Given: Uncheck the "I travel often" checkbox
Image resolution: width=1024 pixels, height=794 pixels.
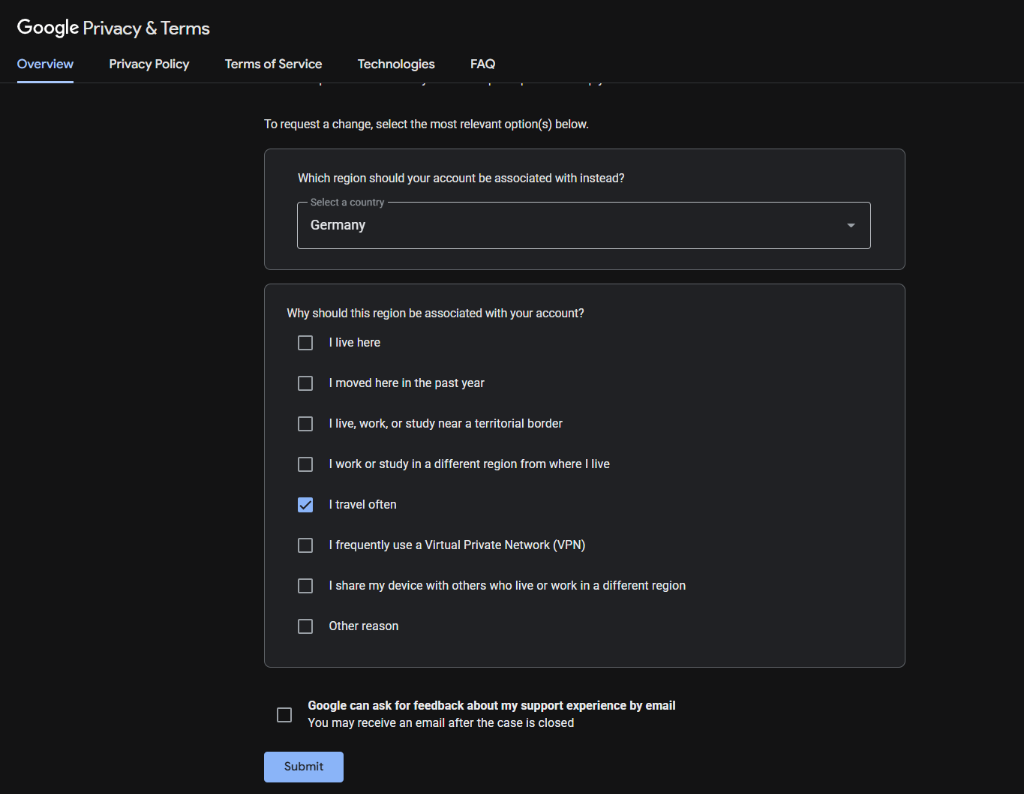Looking at the screenshot, I should [305, 505].
